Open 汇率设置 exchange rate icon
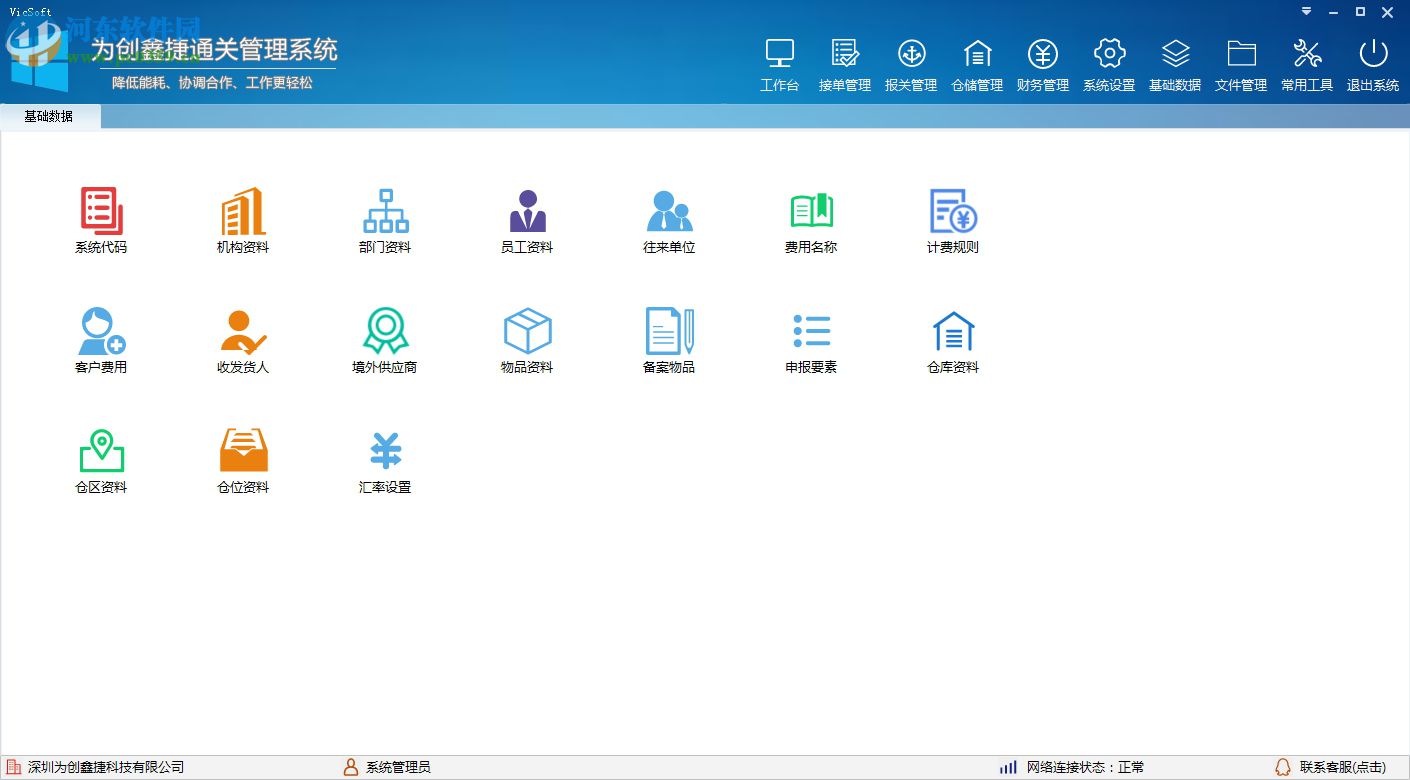 click(385, 451)
